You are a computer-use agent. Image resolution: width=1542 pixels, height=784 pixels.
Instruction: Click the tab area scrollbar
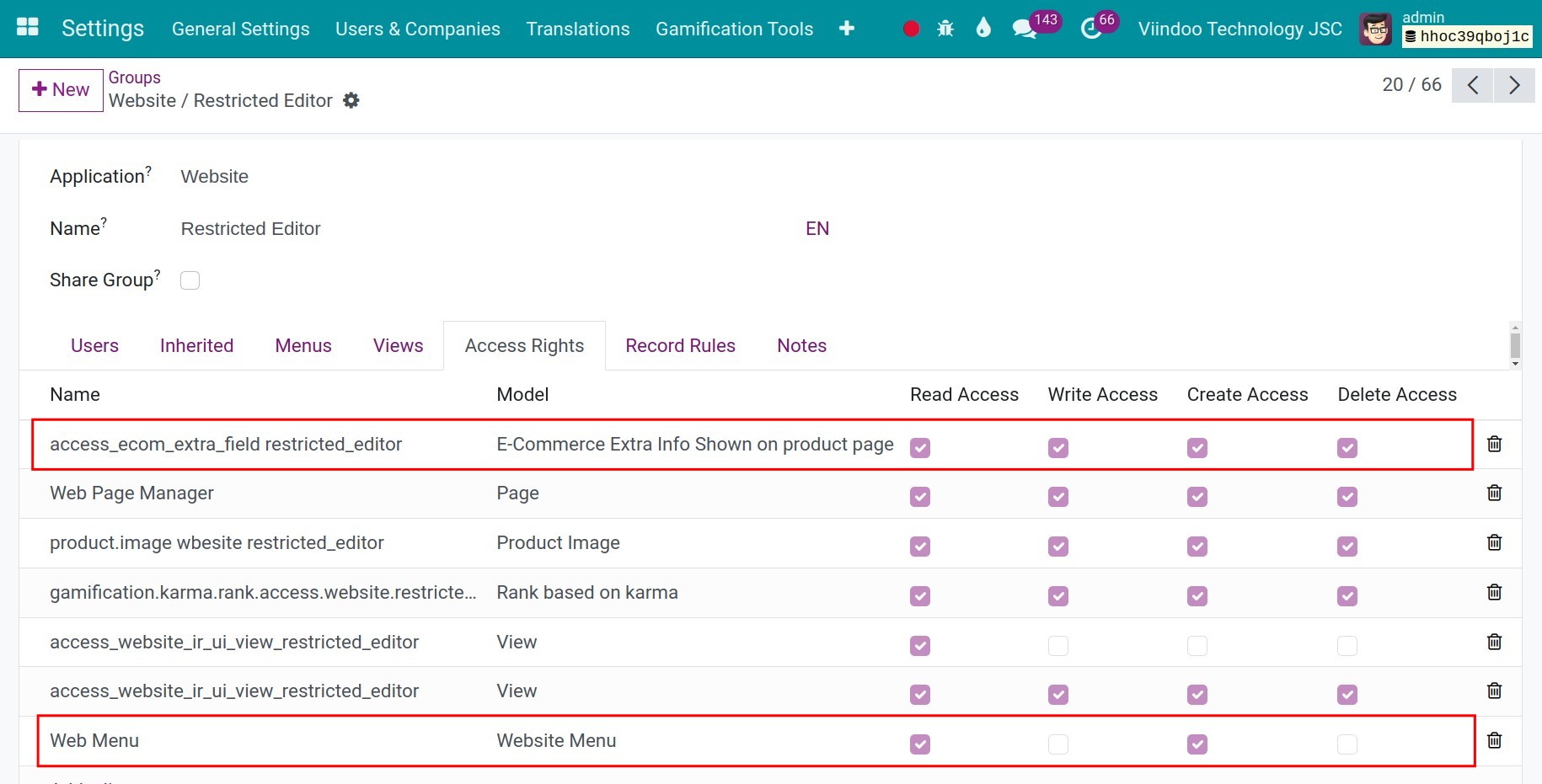[x=1515, y=345]
